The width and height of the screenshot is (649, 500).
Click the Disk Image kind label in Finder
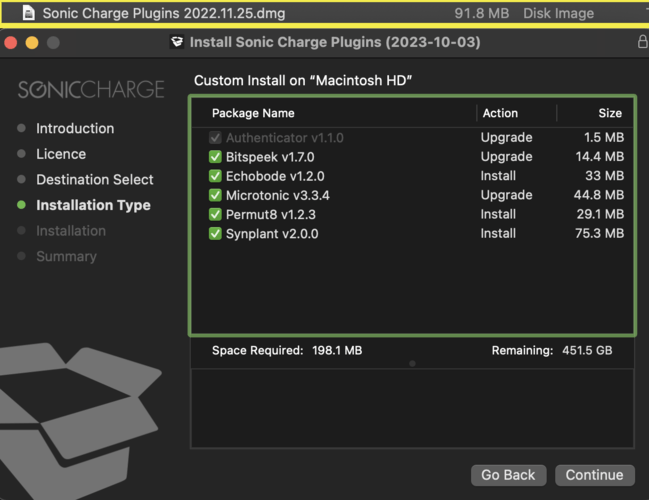[x=558, y=13]
